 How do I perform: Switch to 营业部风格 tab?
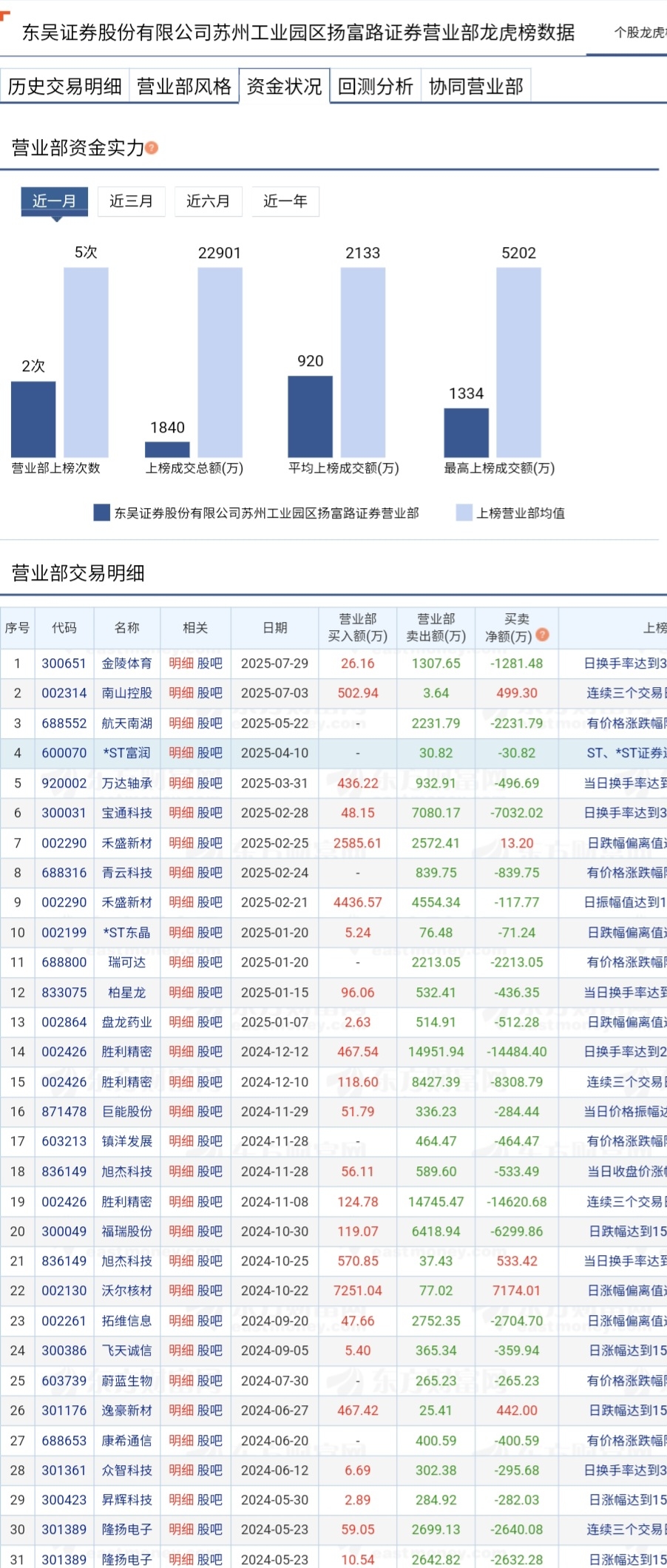point(184,87)
